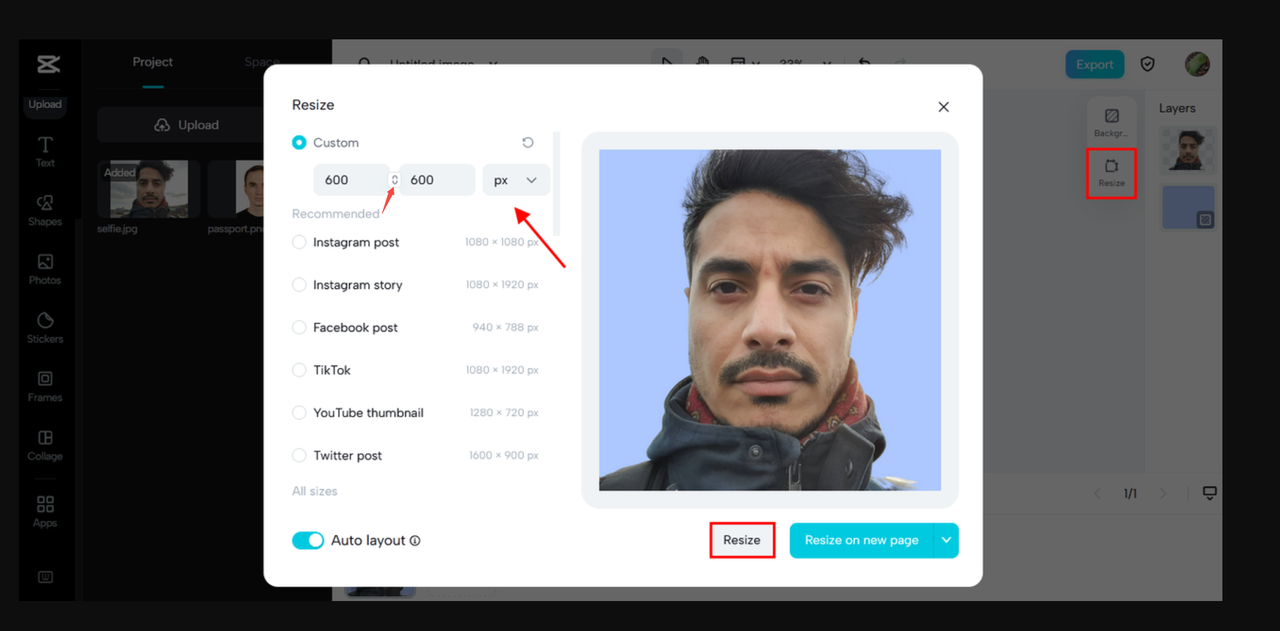Viewport: 1280px width, 631px height.
Task: Click the Resize on new page button
Action: pyautogui.click(x=862, y=540)
